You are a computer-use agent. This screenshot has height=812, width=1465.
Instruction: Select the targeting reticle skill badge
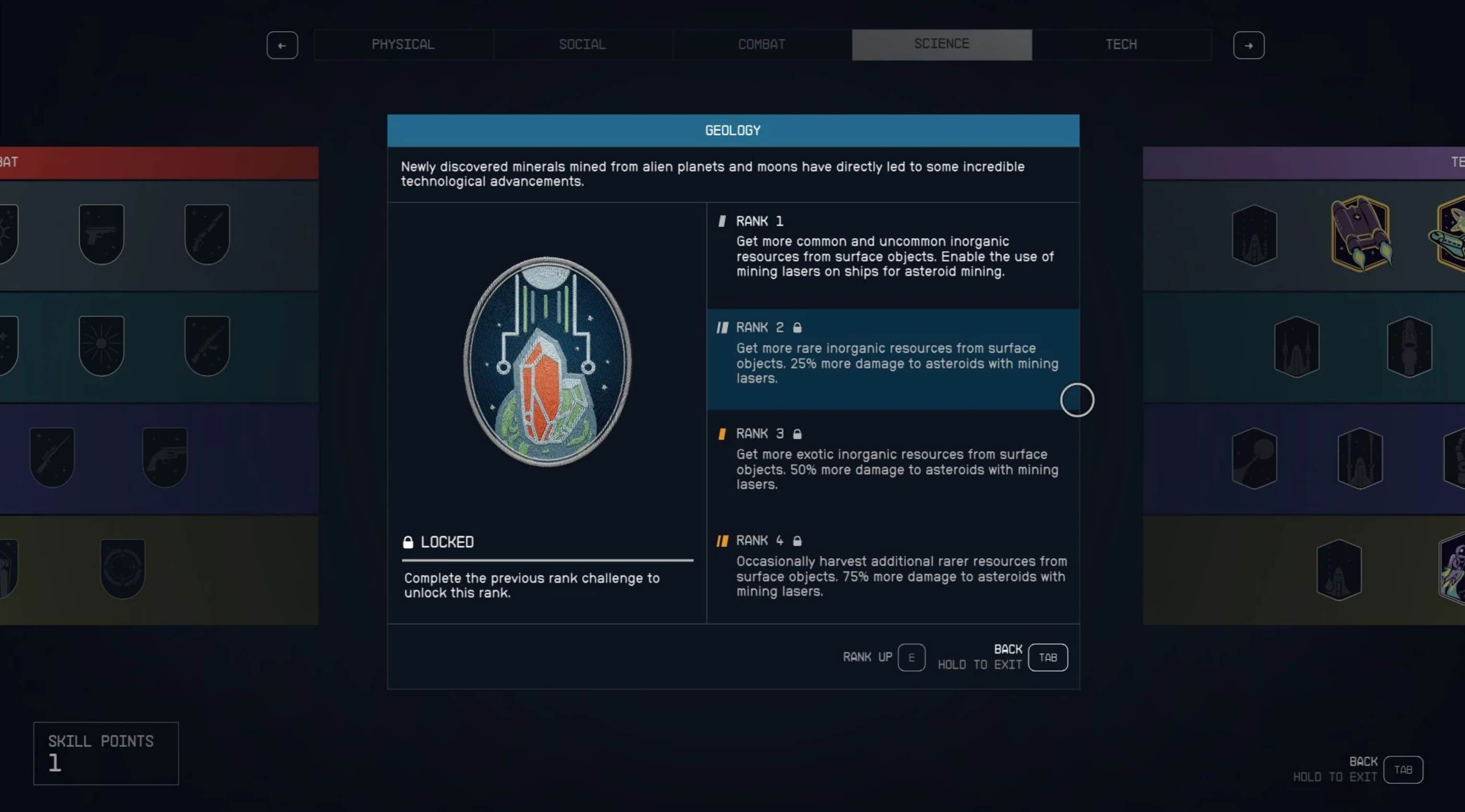tap(122, 568)
